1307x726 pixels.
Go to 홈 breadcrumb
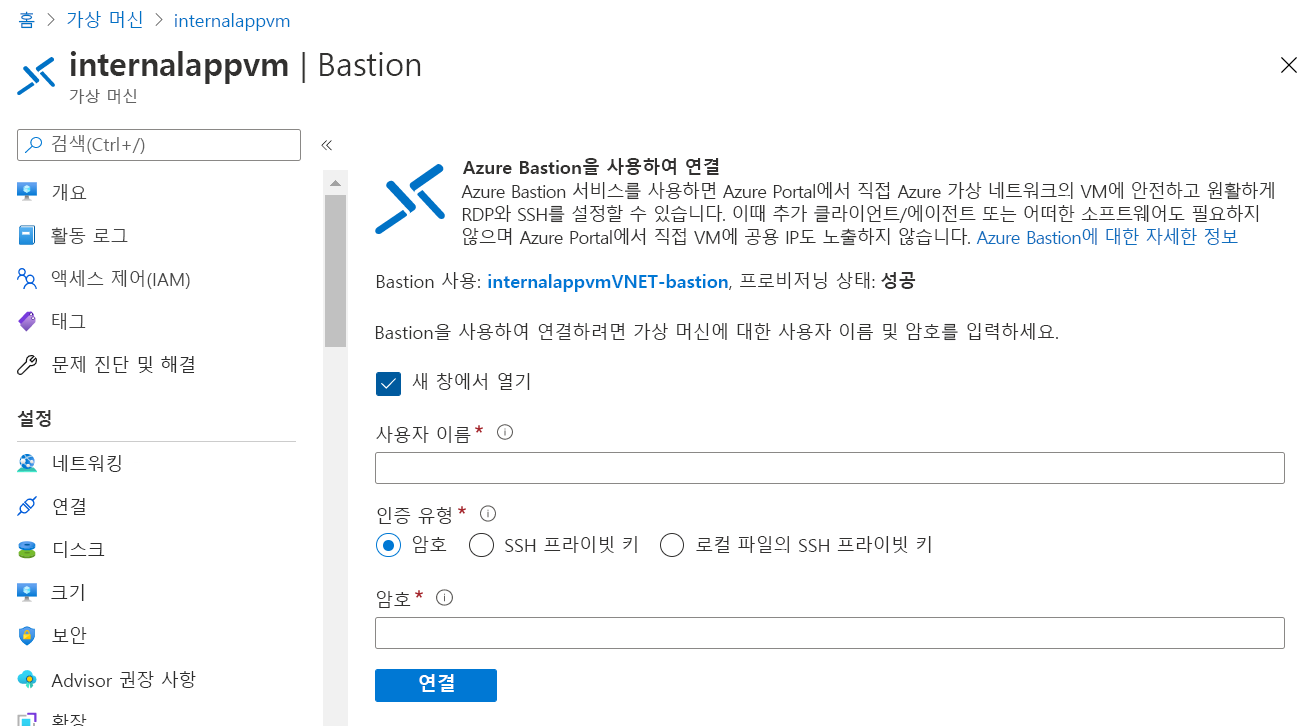point(26,20)
